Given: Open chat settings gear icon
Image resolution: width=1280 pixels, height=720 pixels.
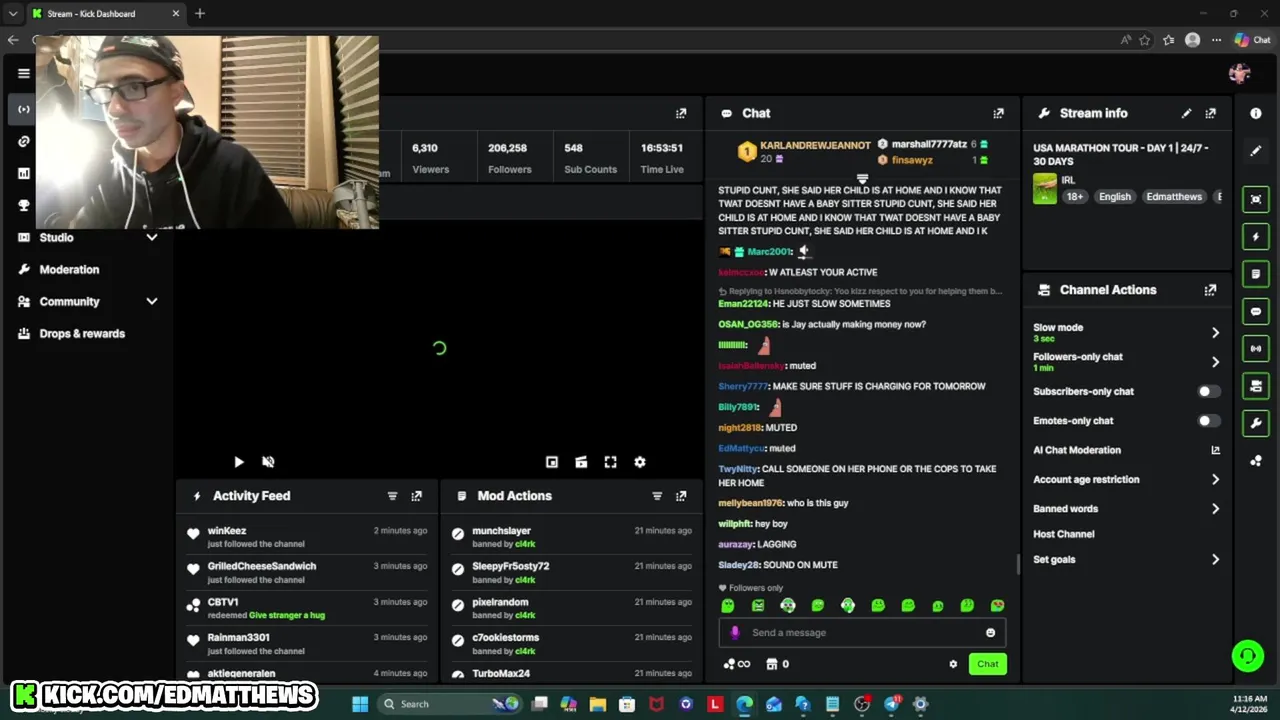Looking at the screenshot, I should pos(953,664).
